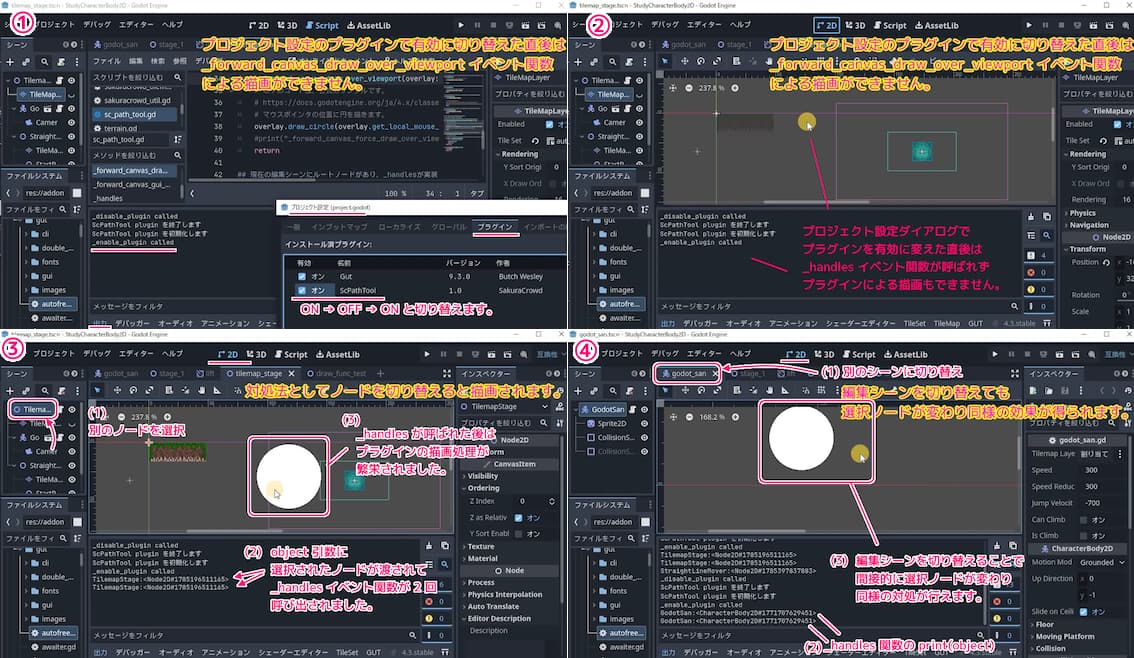The height and width of the screenshot is (658, 1134).
Task: Enable Y Sort Enabled checkbox in bottom-left Inspector
Action: coord(519,534)
